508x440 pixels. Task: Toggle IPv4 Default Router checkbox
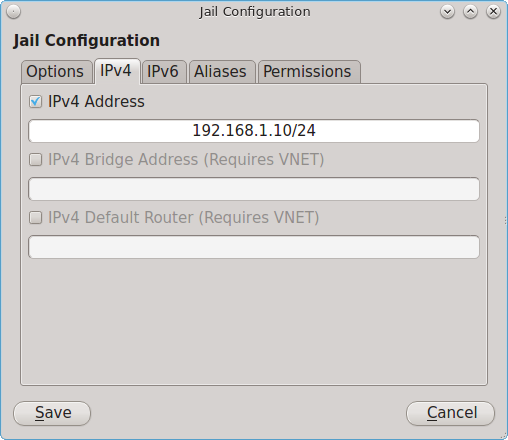35,218
